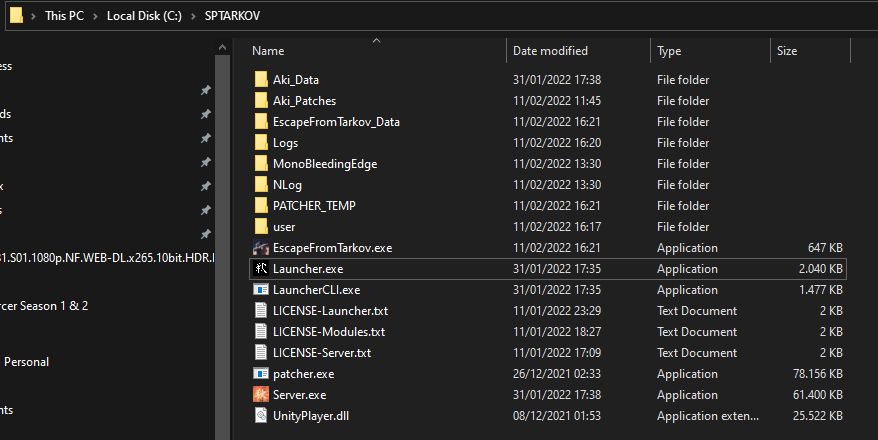The height and width of the screenshot is (440, 878).
Task: Click the navigation pane scrollbar track
Action: point(222,246)
